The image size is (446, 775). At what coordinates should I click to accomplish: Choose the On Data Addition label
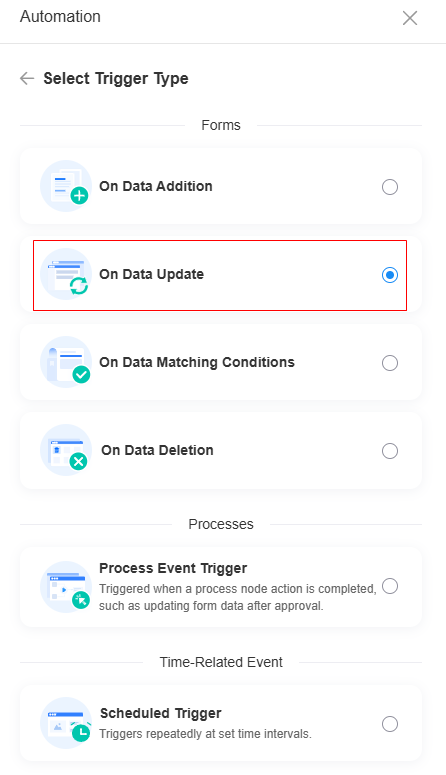156,186
